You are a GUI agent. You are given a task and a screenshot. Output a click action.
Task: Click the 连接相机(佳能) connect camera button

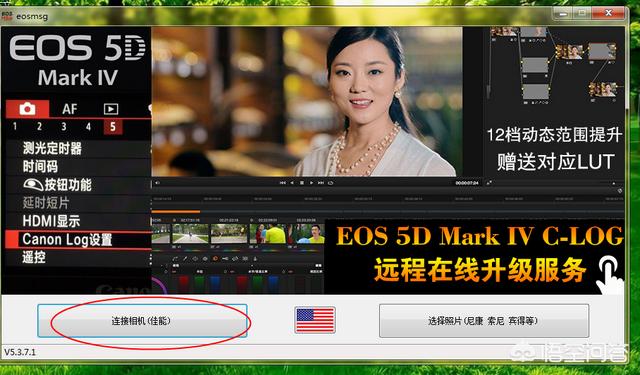142,320
